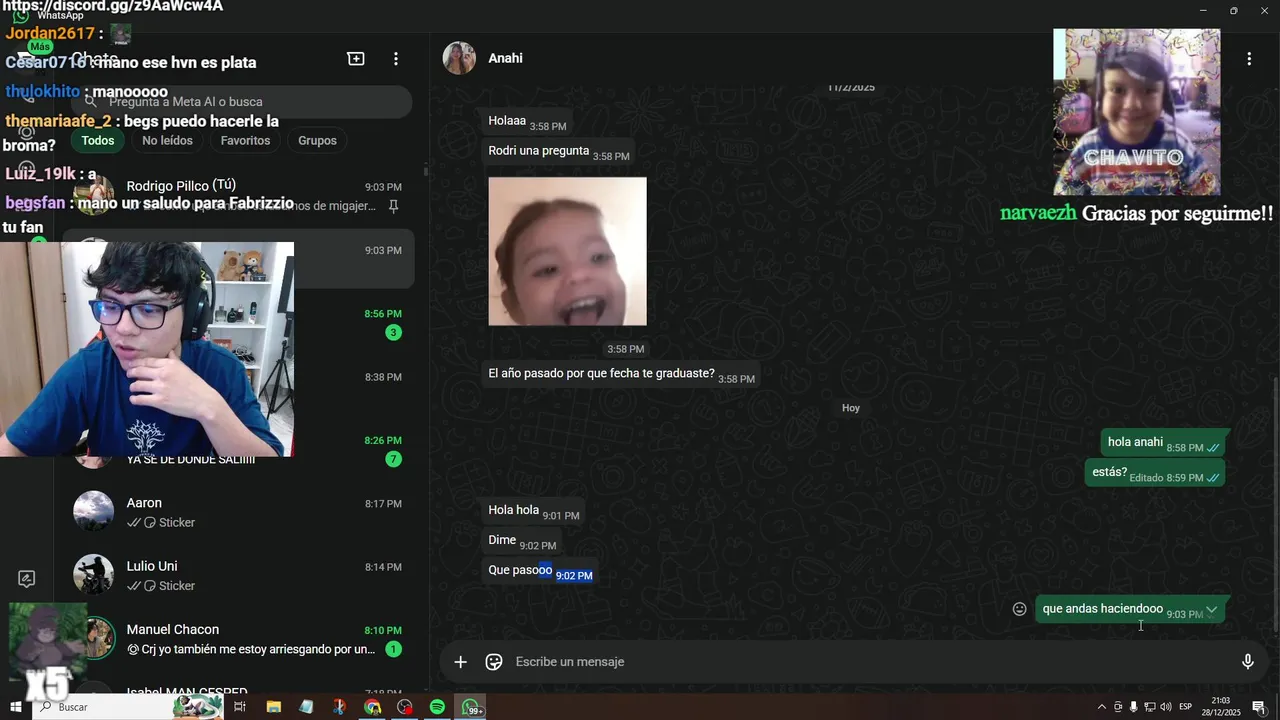Viewport: 1280px width, 720px height.
Task: Expand hidden system tray icons arrow
Action: pos(1102,707)
